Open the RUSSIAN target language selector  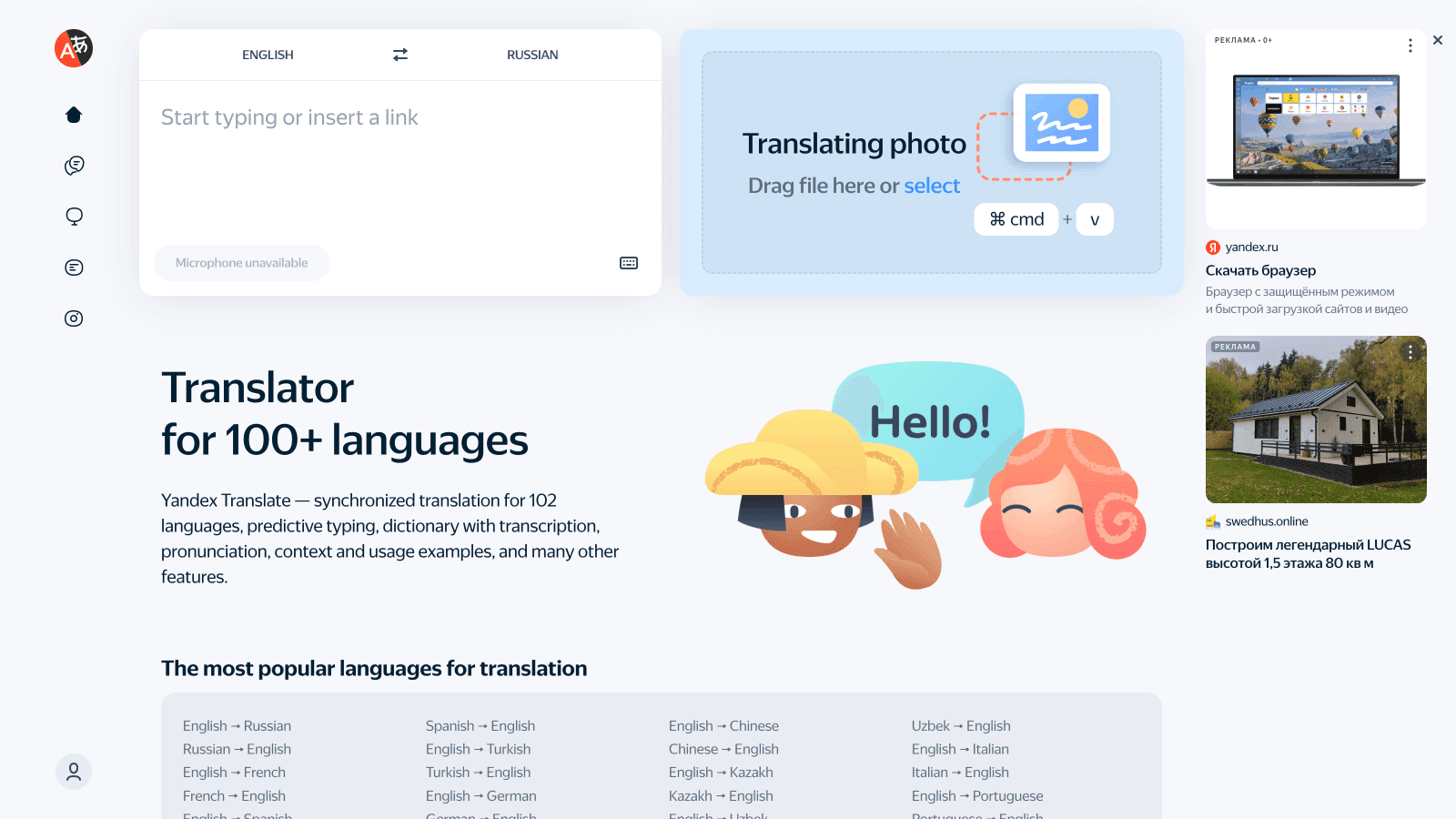532,55
